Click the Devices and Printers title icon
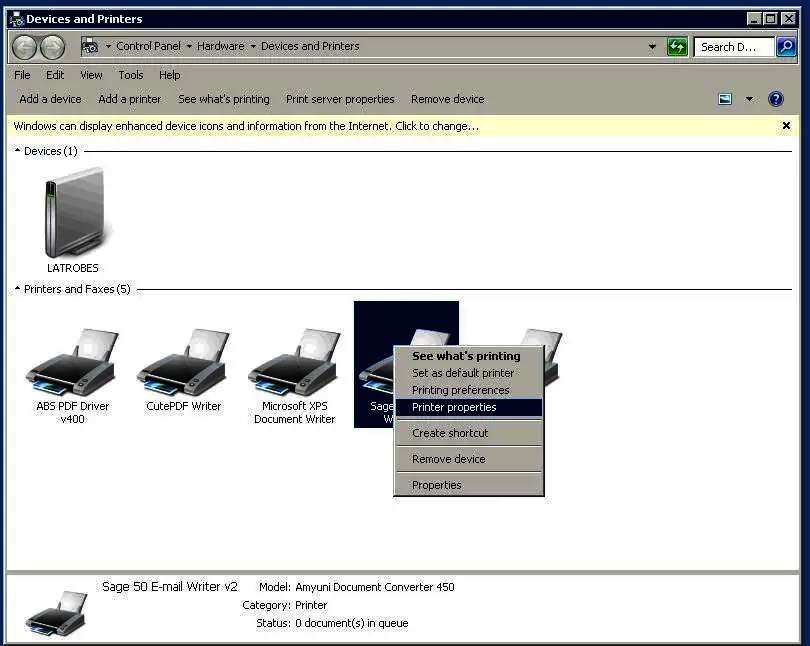The image size is (810, 646). click(17, 19)
